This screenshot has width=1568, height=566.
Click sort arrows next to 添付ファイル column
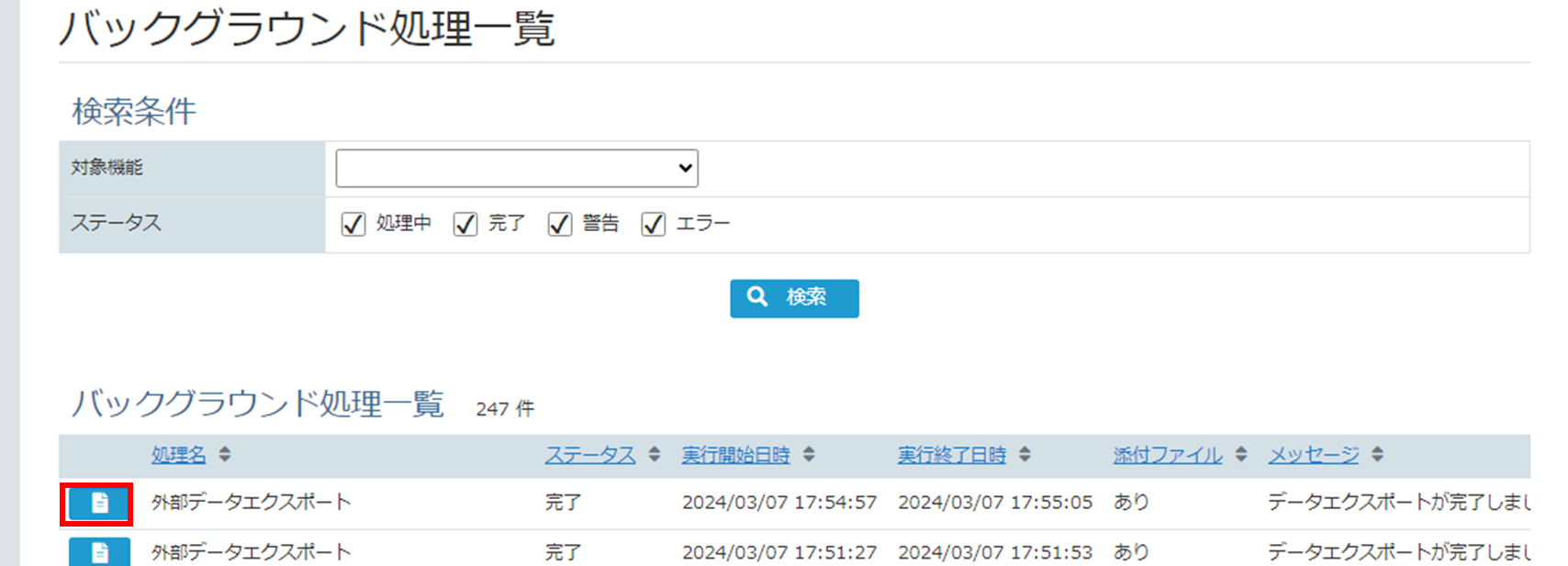(x=1241, y=454)
